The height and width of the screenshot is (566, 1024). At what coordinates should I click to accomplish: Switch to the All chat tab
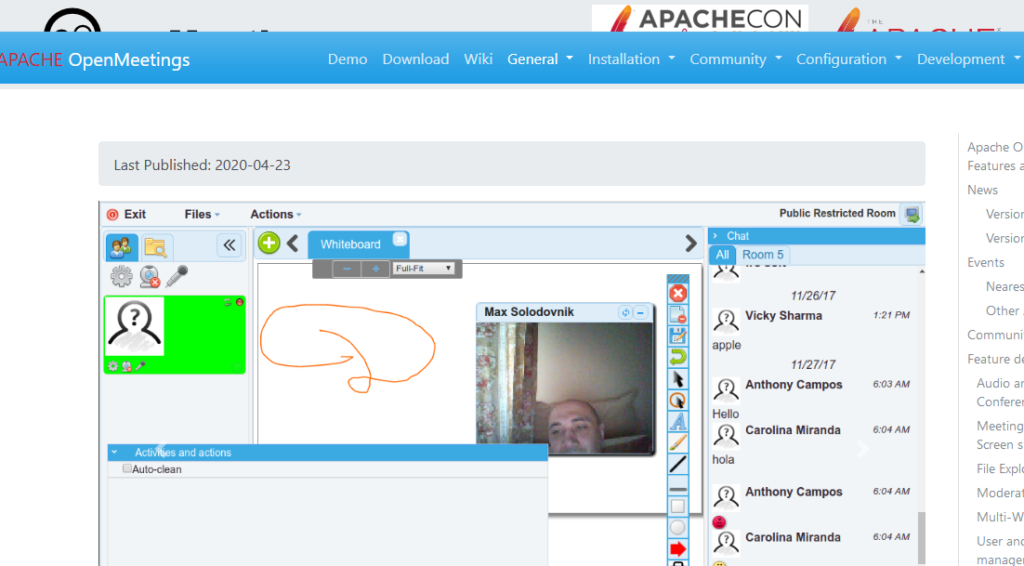tap(722, 255)
